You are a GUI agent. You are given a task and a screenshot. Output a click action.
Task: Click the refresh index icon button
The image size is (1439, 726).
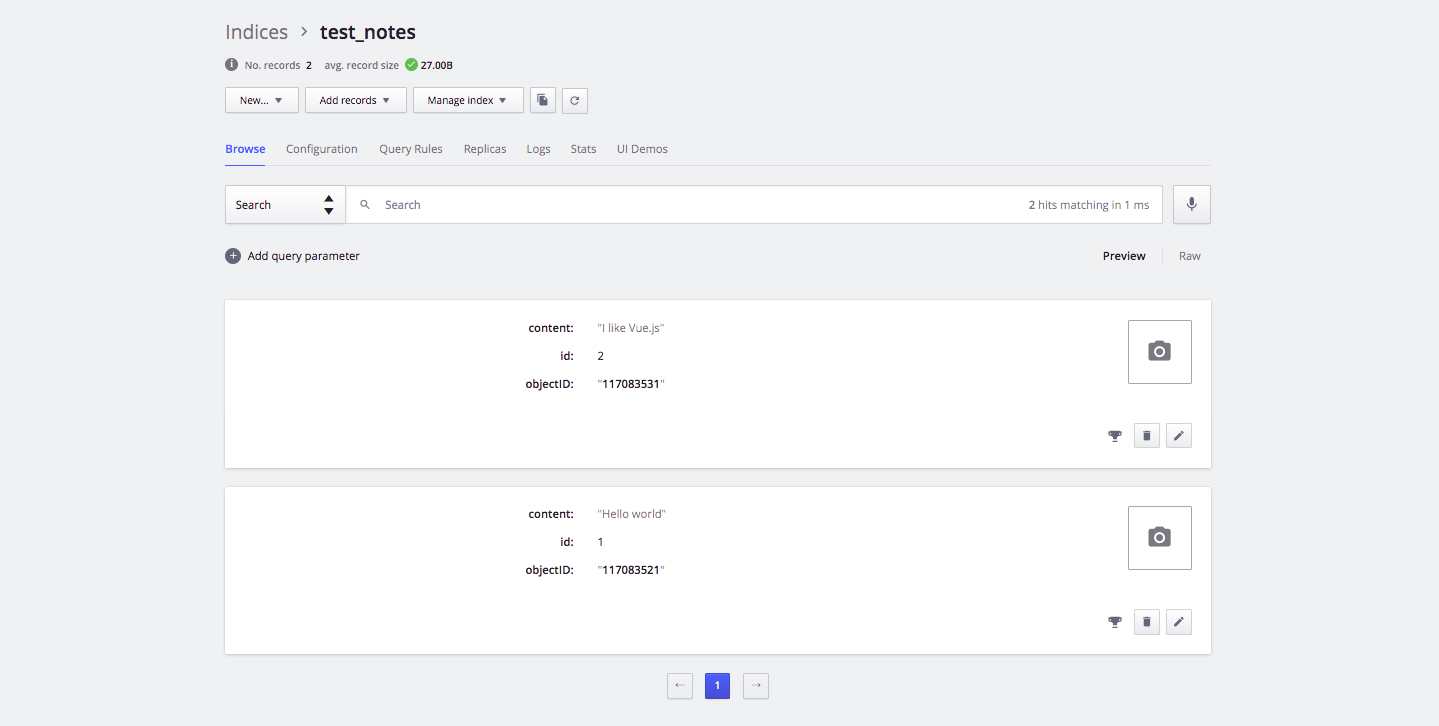coord(574,100)
